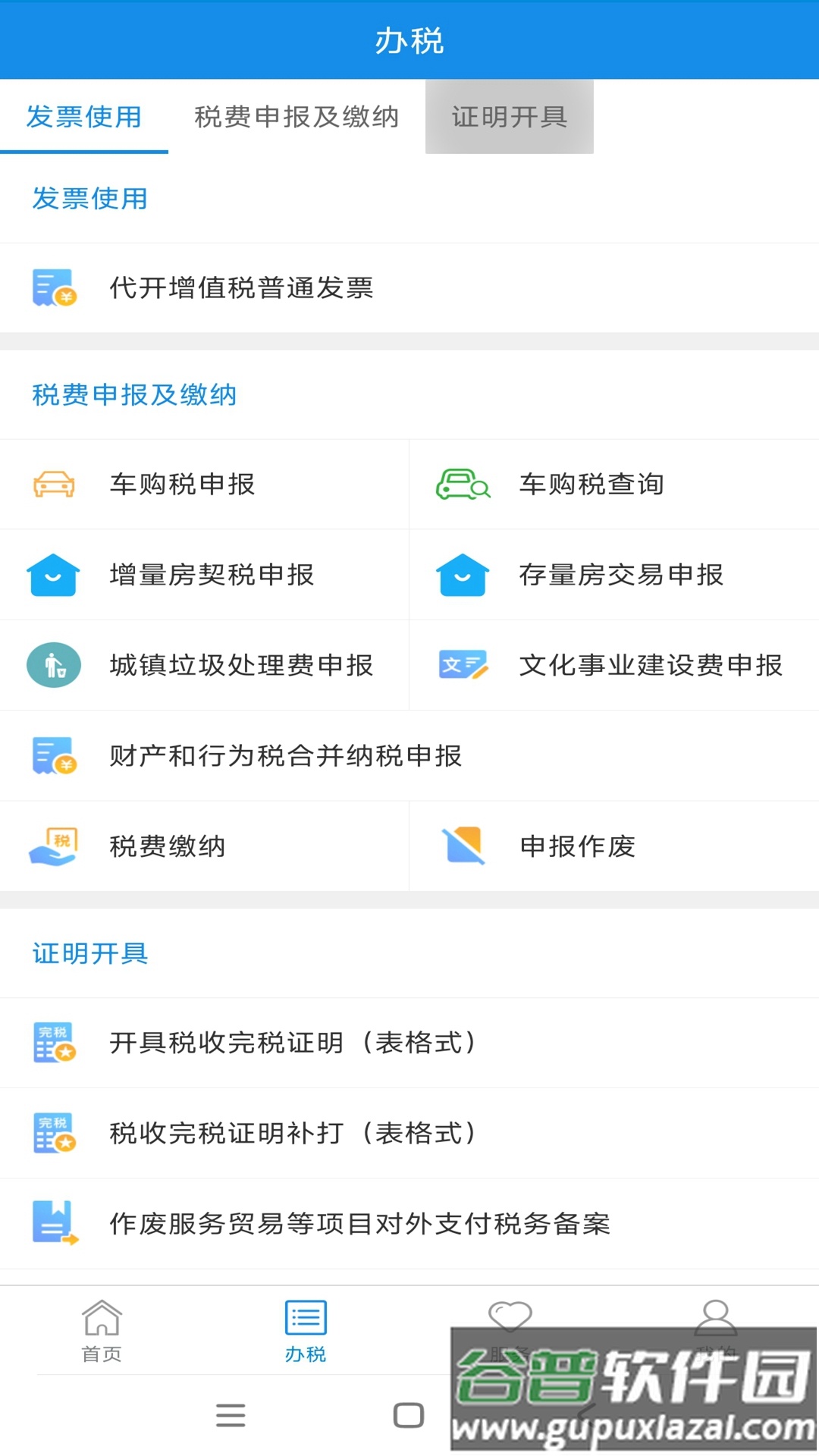This screenshot has width=819, height=1456.
Task: Tap the 代开增值税普通发票 invoice icon
Action: pyautogui.click(x=54, y=288)
